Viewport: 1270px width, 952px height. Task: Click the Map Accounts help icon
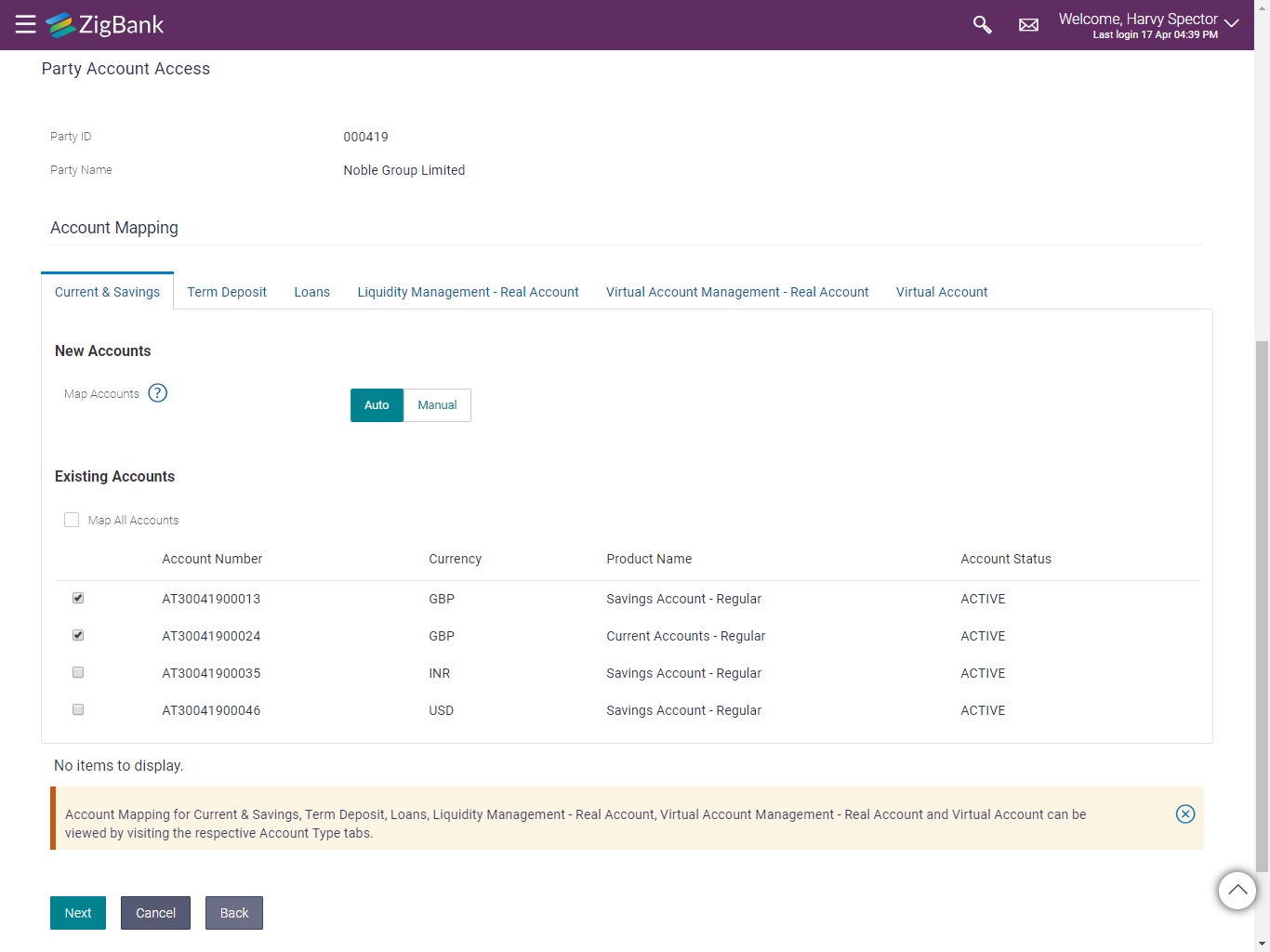(x=158, y=393)
